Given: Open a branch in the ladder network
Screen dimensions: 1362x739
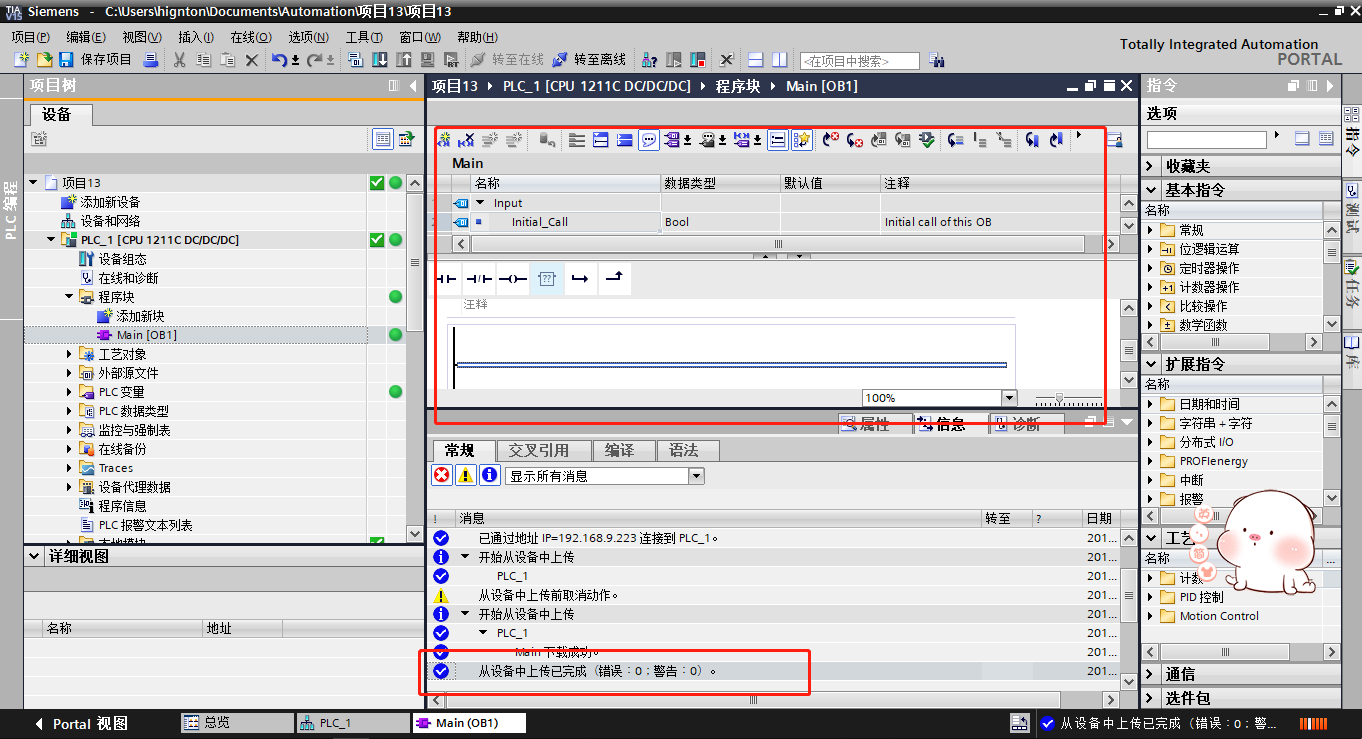Looking at the screenshot, I should [x=580, y=279].
